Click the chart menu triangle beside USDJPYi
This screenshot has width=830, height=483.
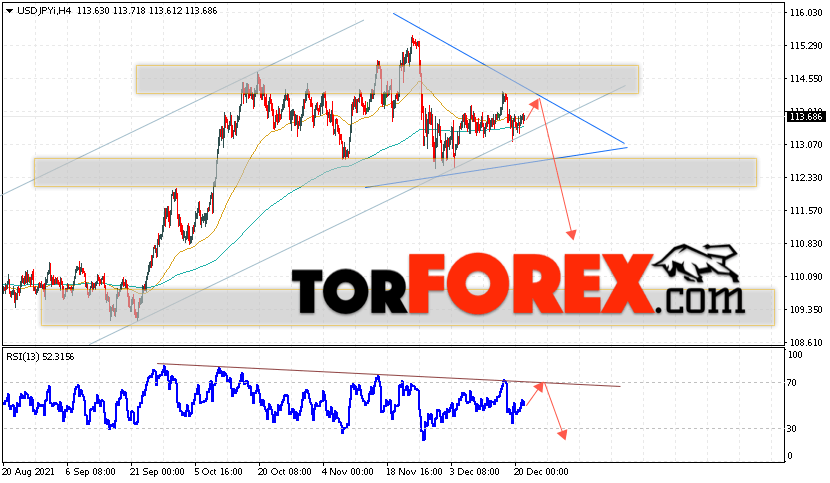coord(10,11)
